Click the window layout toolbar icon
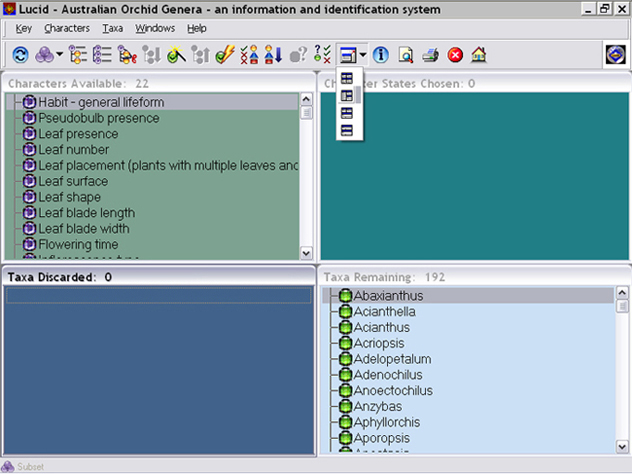This screenshot has height=474, width=632. click(x=348, y=55)
